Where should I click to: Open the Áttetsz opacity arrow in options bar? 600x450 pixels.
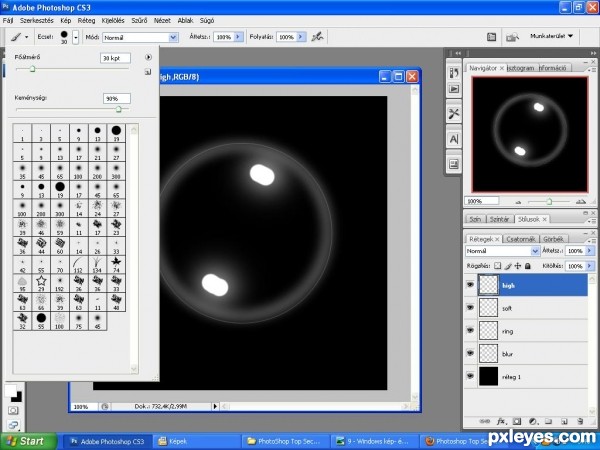(238, 37)
